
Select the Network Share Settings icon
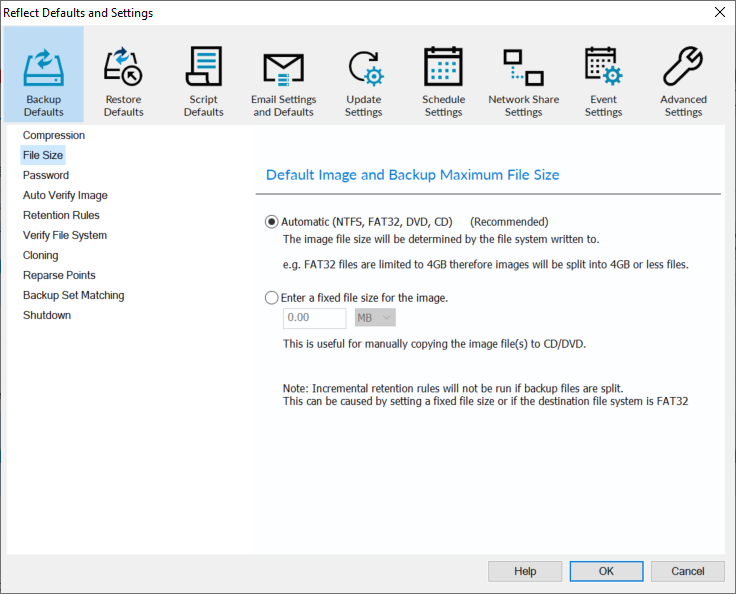pos(523,68)
